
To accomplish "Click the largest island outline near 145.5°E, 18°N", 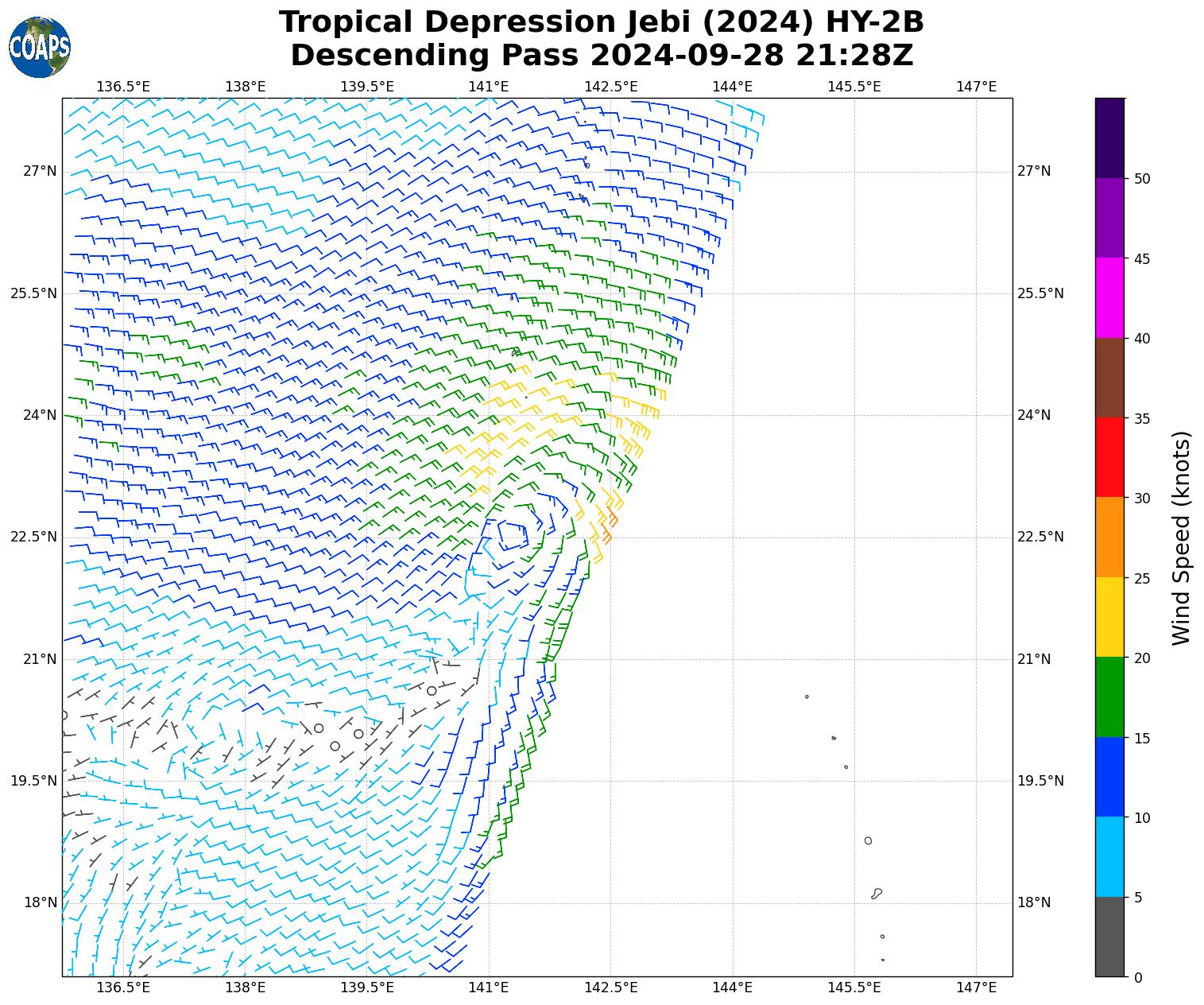I will click(x=877, y=894).
